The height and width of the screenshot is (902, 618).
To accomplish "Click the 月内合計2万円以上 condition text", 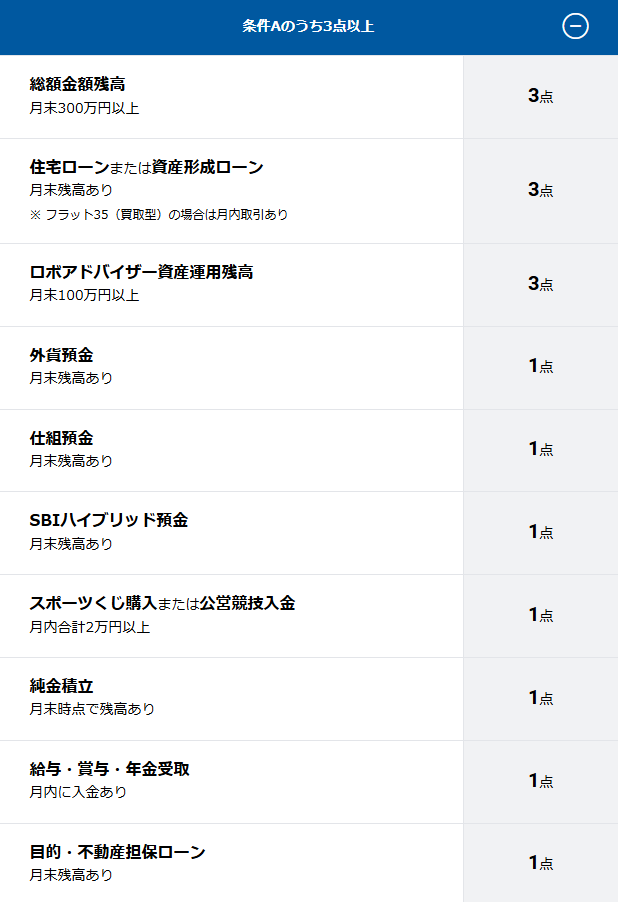I will tap(89, 627).
